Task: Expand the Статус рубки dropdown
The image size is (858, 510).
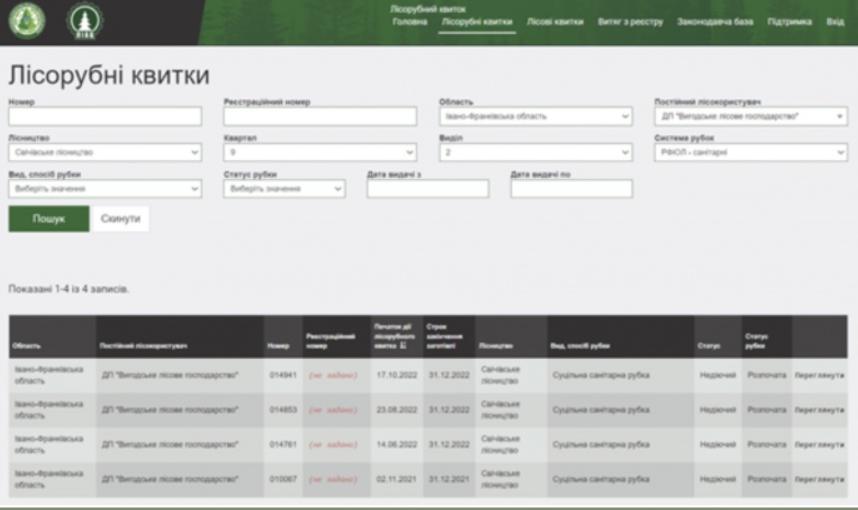Action: click(x=284, y=189)
